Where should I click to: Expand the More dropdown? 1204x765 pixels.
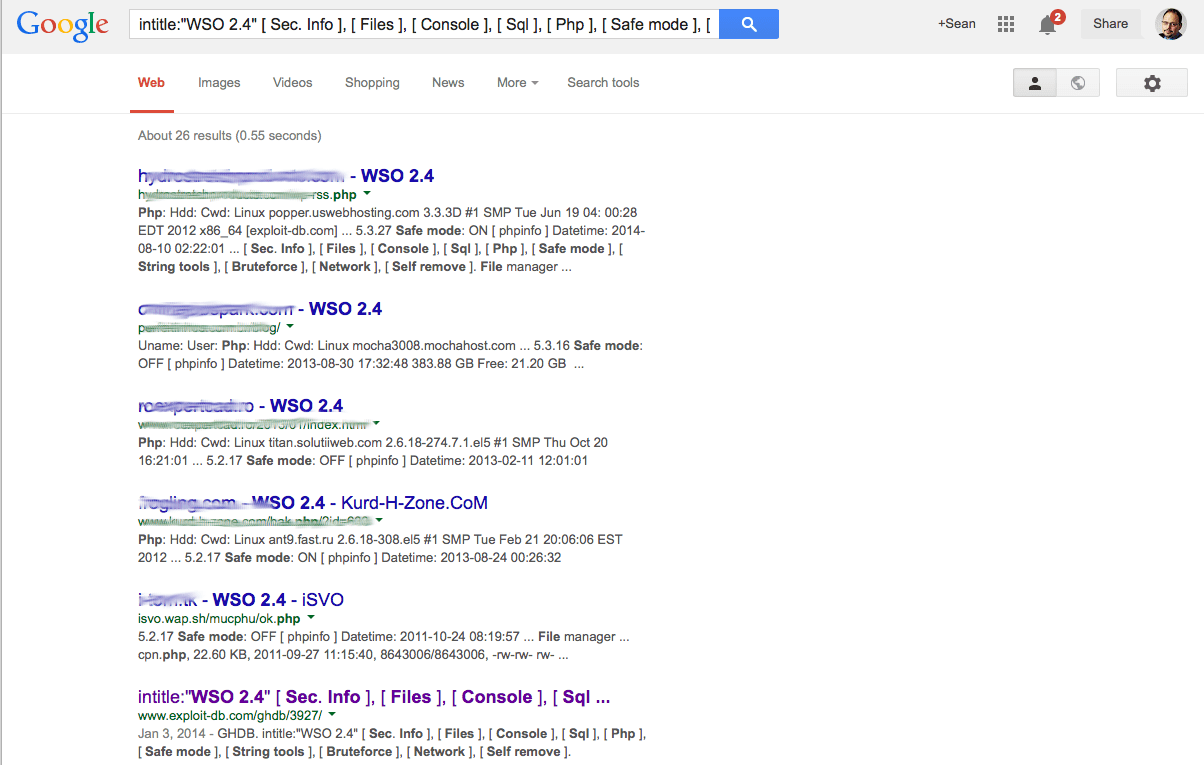click(517, 83)
